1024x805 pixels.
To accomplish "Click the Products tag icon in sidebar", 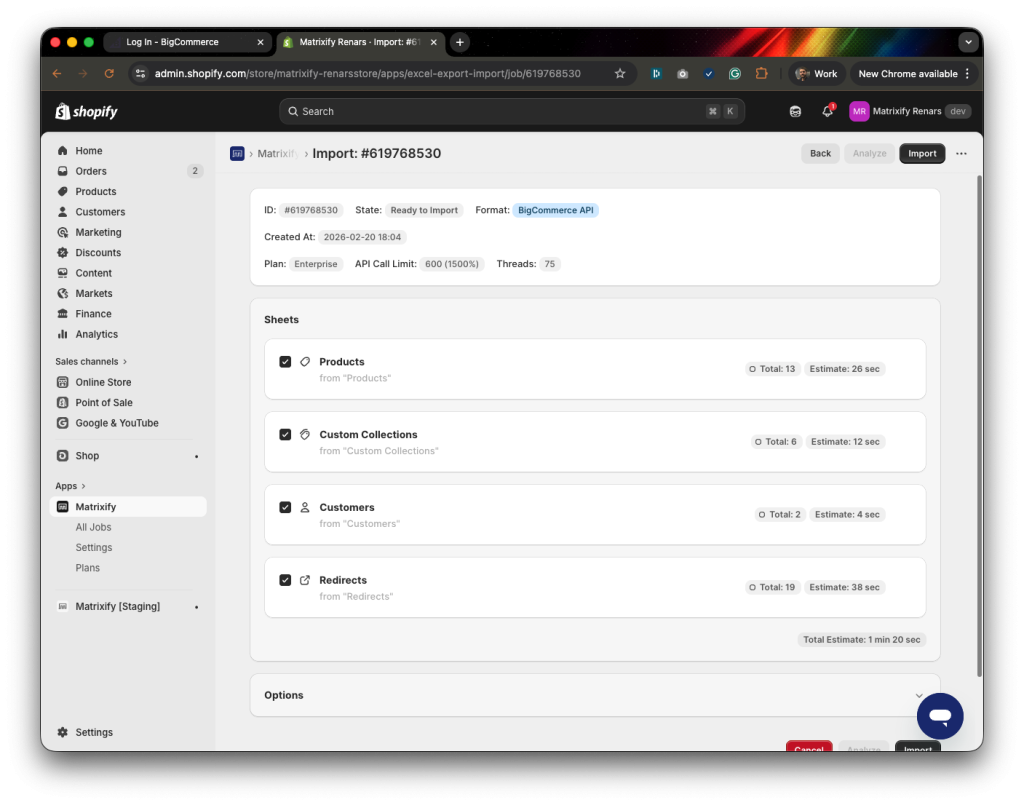I will [62, 191].
